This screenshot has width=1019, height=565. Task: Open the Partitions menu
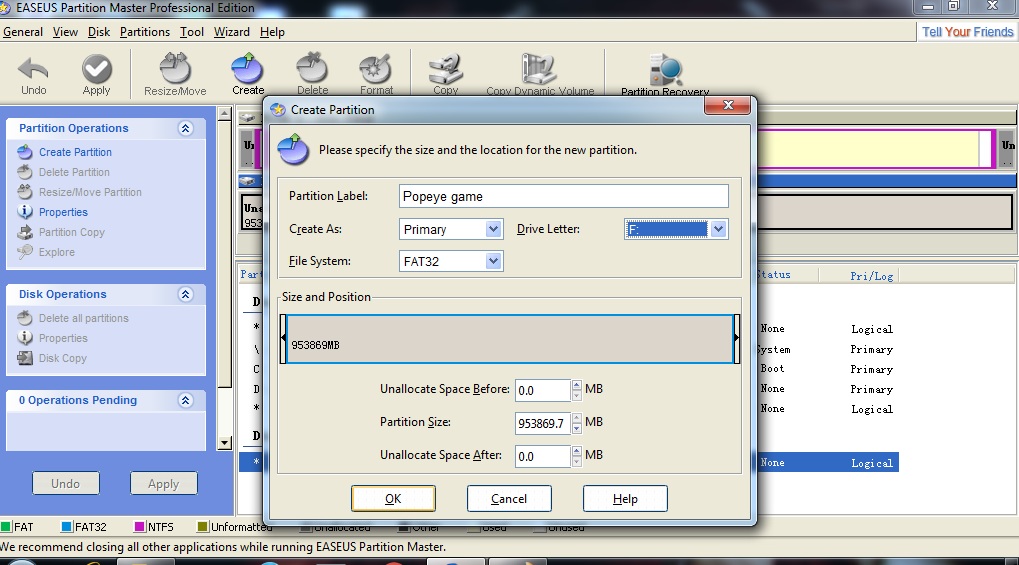pos(145,32)
